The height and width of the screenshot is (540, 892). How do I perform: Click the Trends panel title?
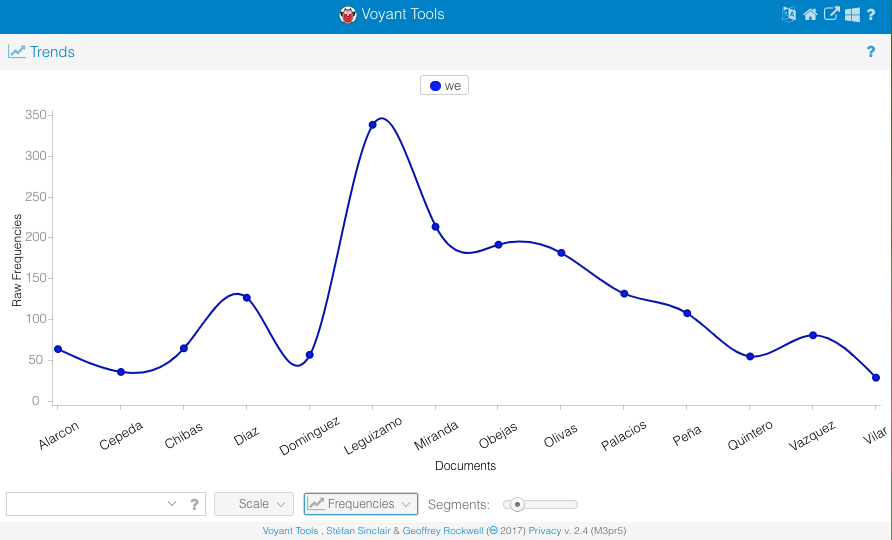(x=52, y=52)
